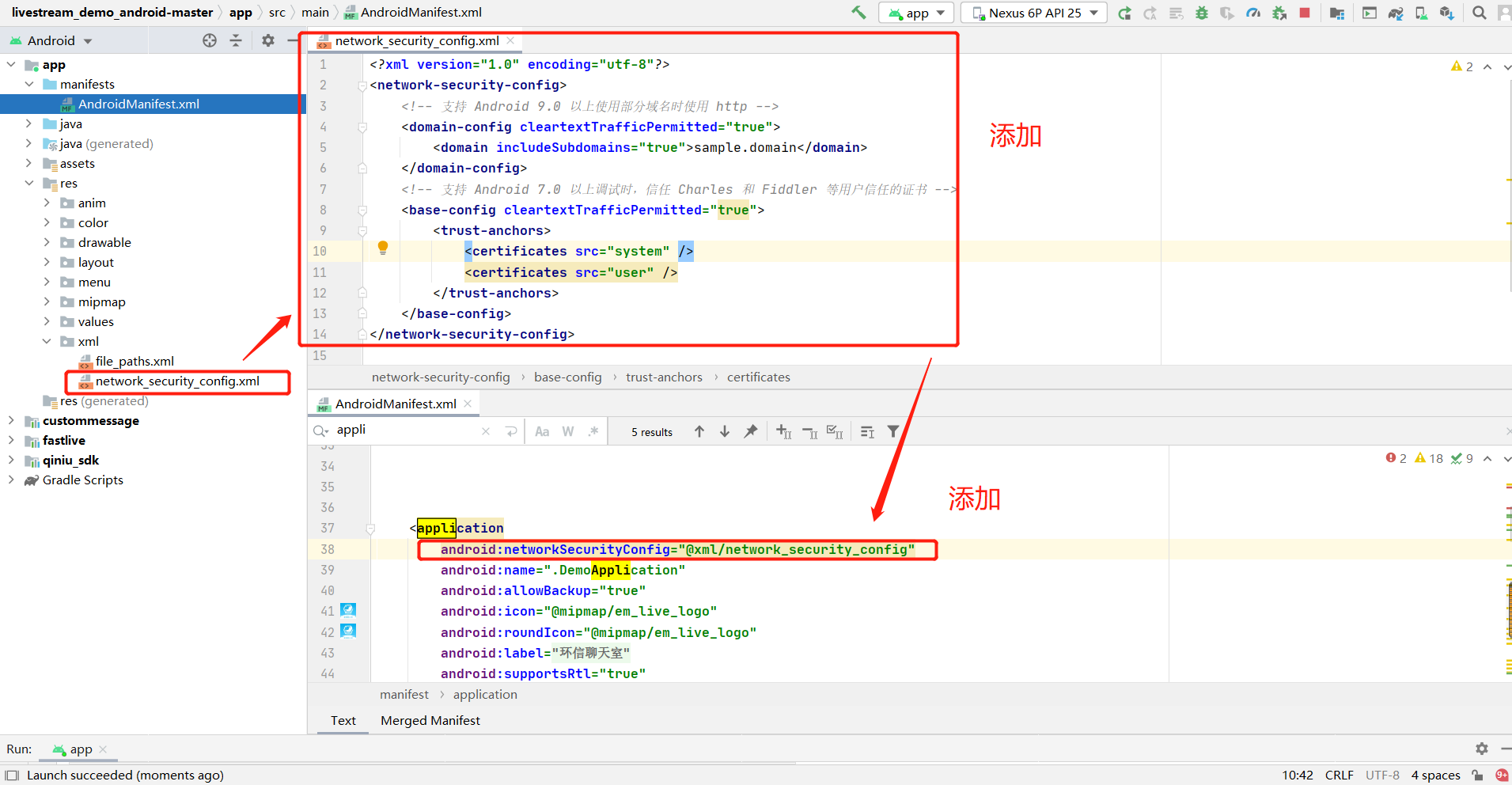Go to previous search occurrence arrow

[x=699, y=431]
